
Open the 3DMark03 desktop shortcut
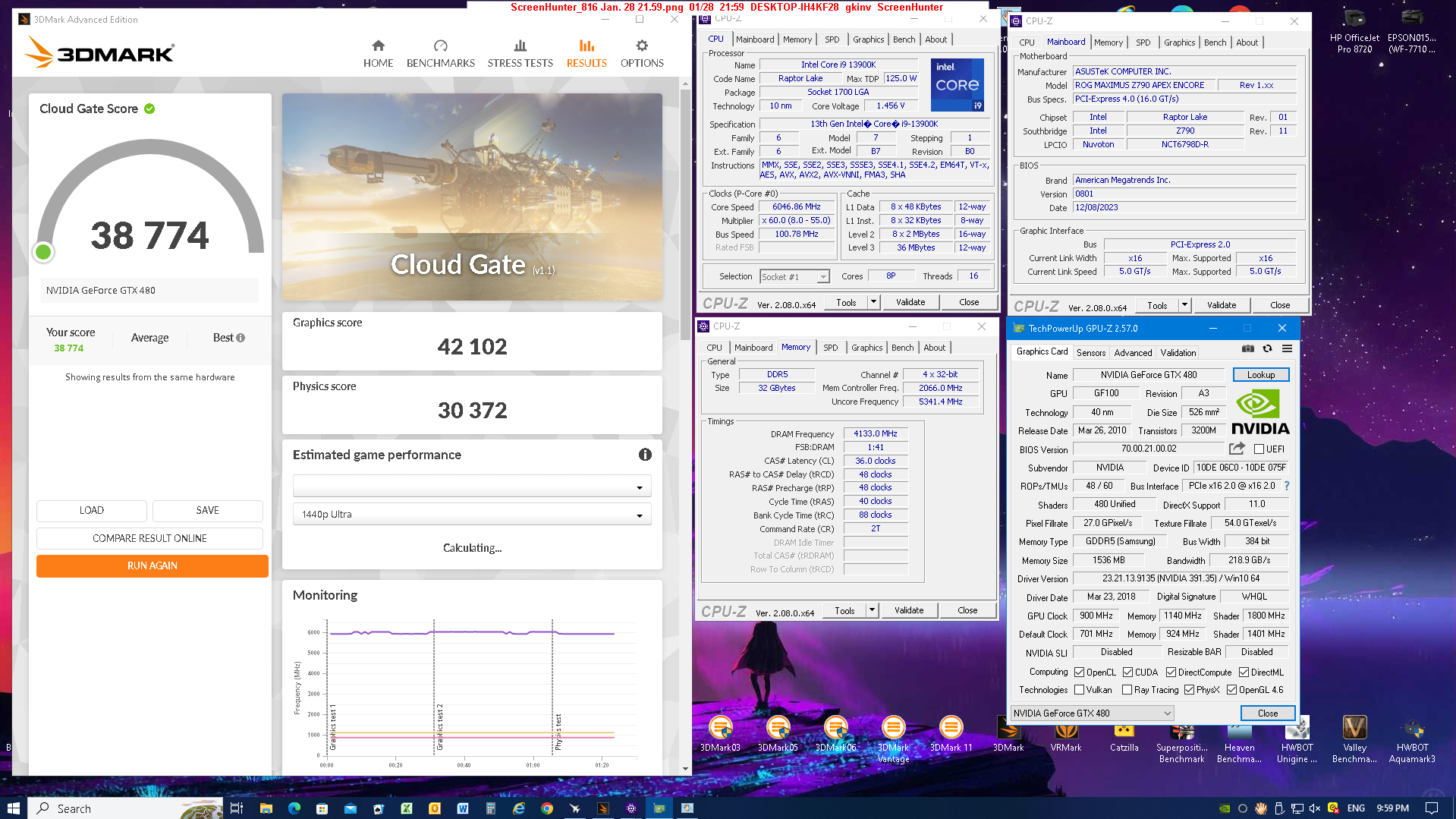720,734
